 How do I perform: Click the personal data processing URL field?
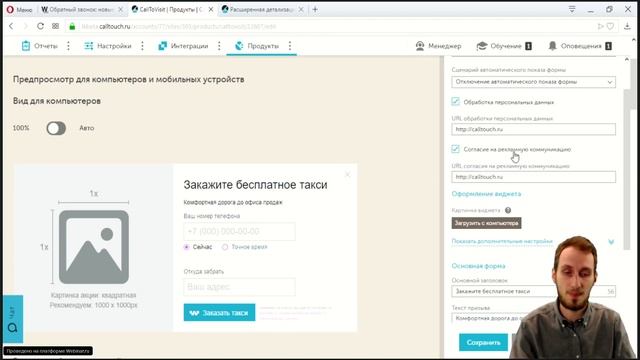click(533, 129)
